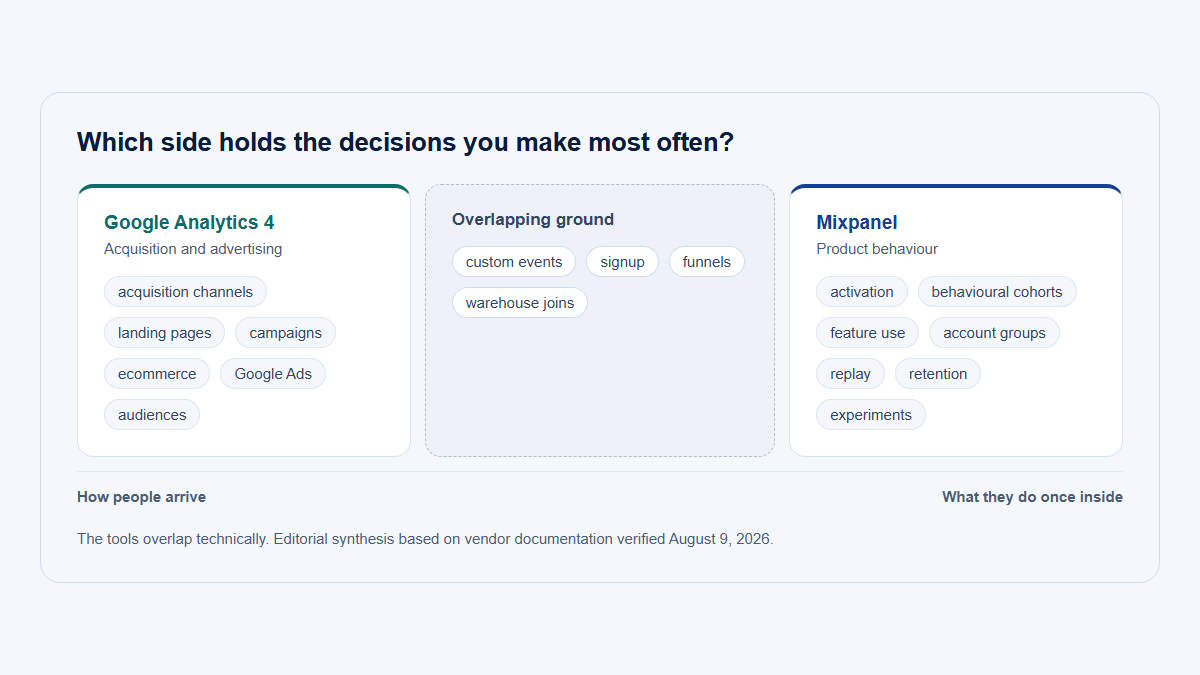Select the behavioural cohorts chip
Image resolution: width=1200 pixels, height=675 pixels.
pos(997,292)
